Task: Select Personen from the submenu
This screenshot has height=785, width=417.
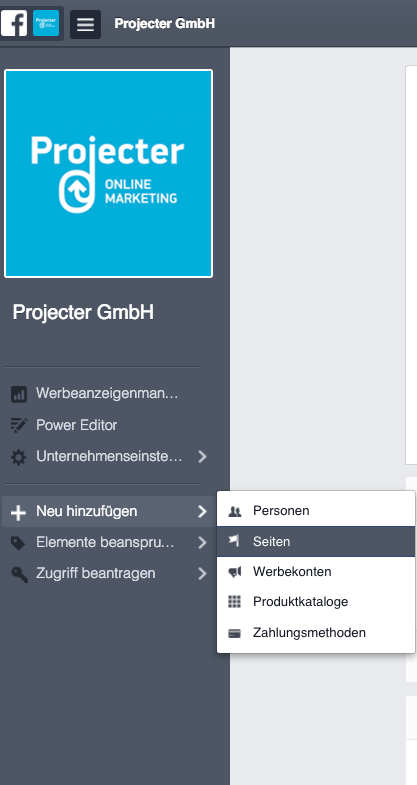Action: pos(316,511)
